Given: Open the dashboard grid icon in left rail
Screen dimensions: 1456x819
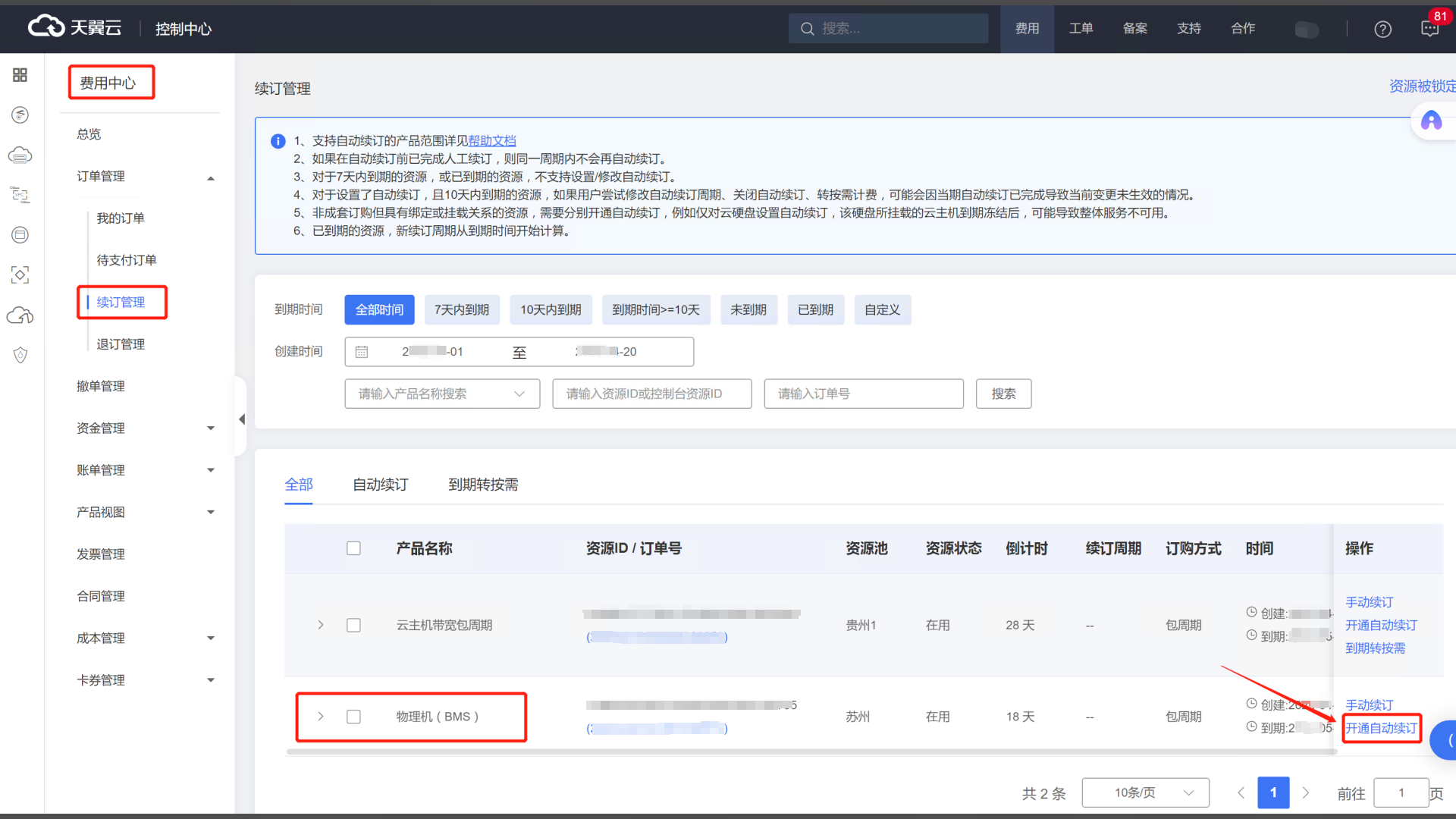Looking at the screenshot, I should coord(20,75).
